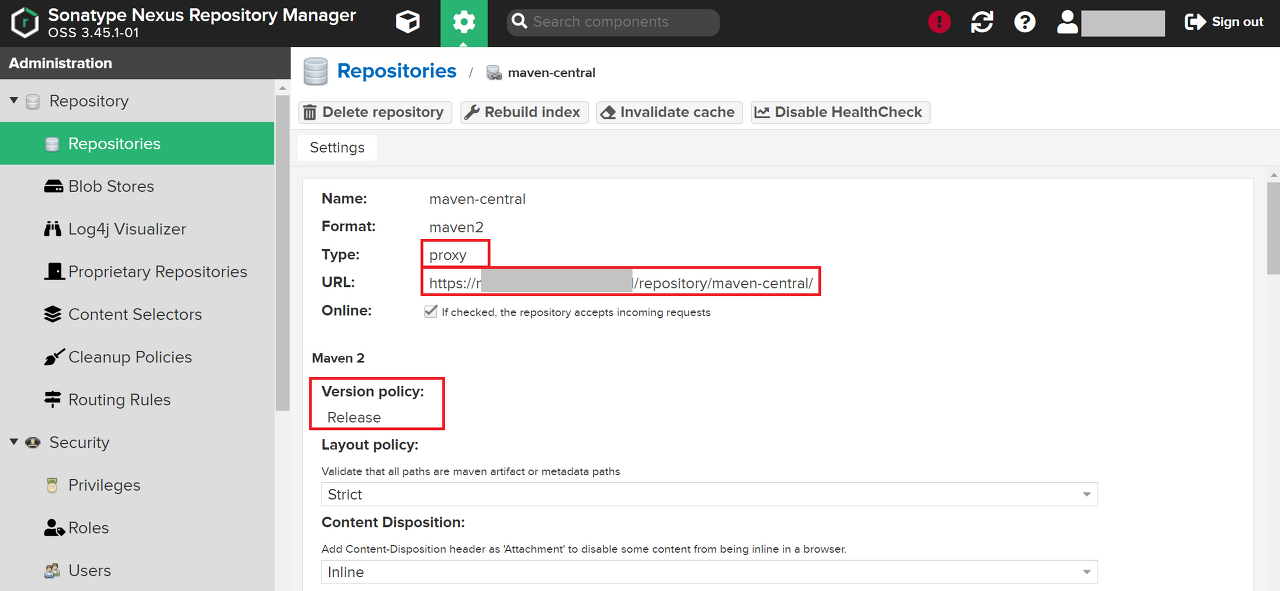1280x591 pixels.
Task: Click the Sign out button
Action: pyautogui.click(x=1224, y=22)
